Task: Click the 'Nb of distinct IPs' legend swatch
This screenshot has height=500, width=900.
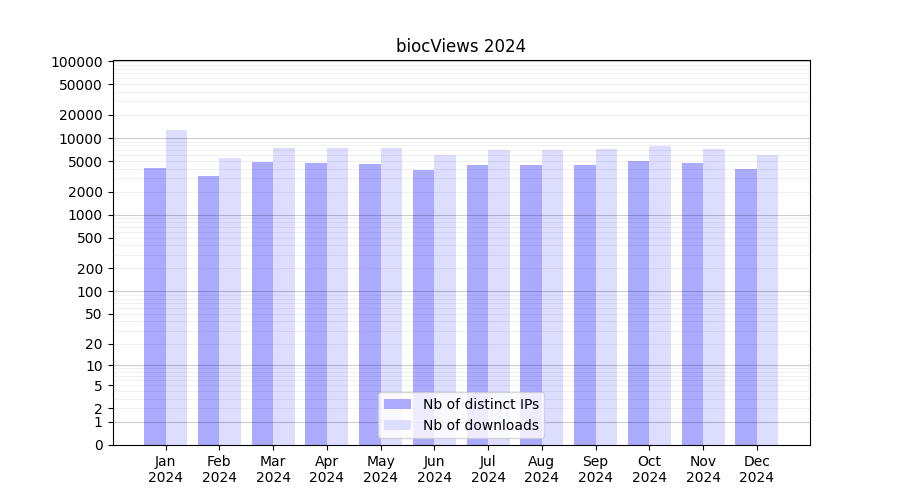Action: pyautogui.click(x=397, y=404)
